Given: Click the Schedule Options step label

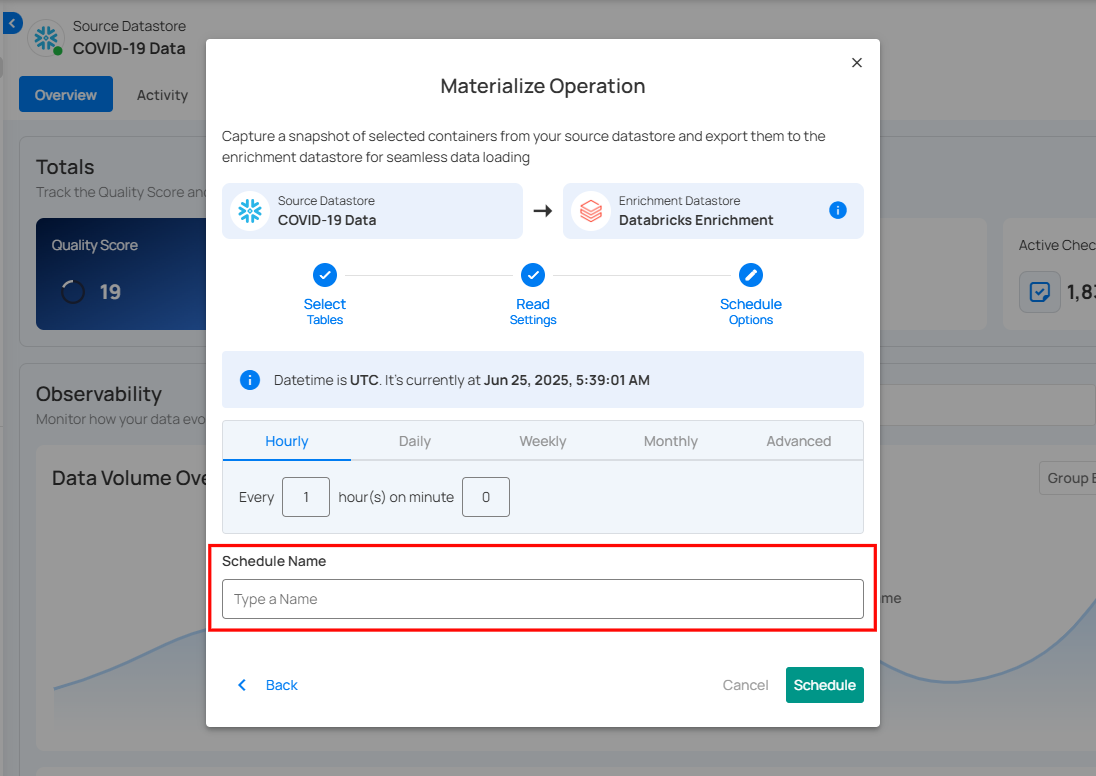Looking at the screenshot, I should pyautogui.click(x=751, y=312).
